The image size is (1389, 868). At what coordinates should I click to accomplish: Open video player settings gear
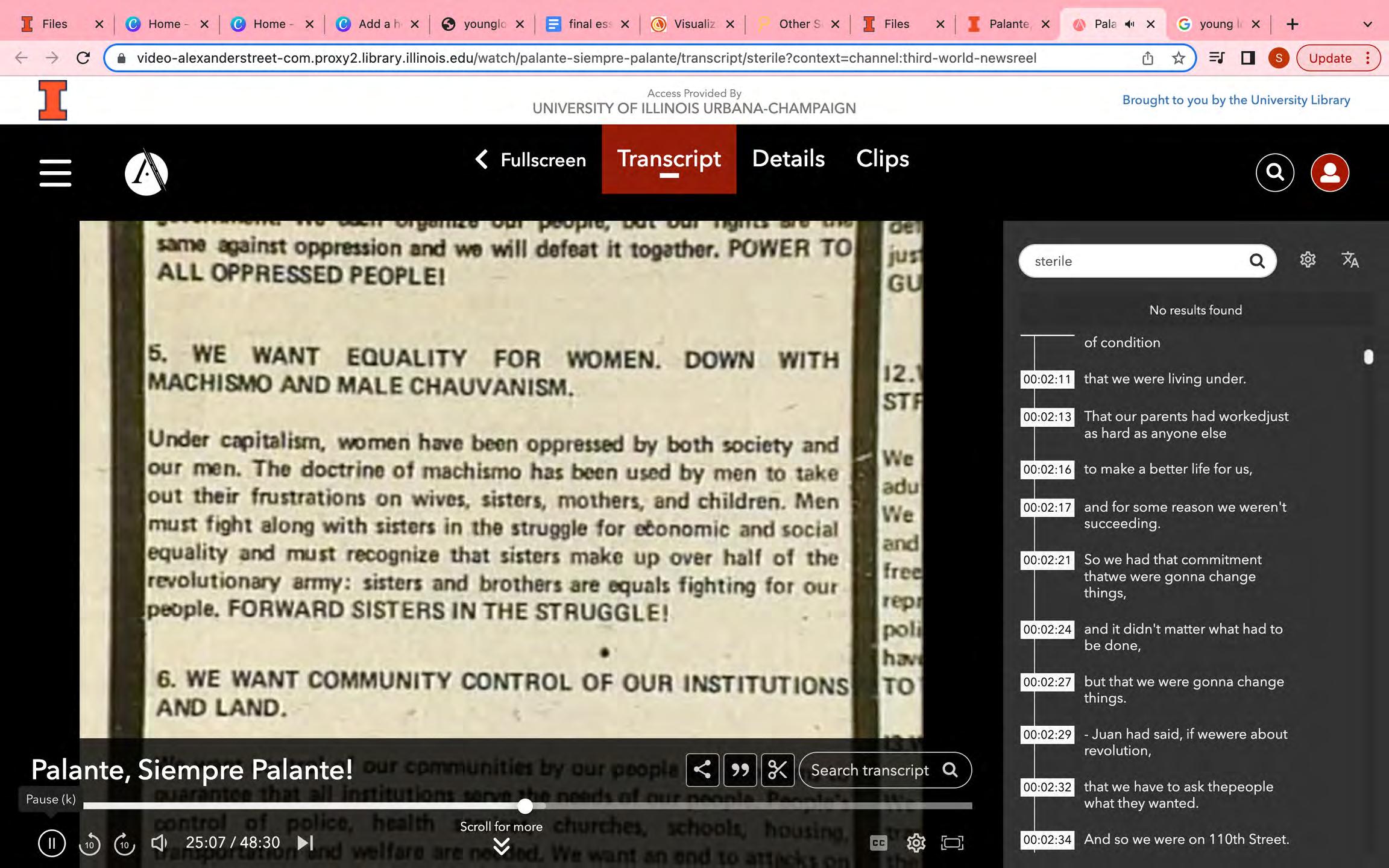click(x=916, y=843)
